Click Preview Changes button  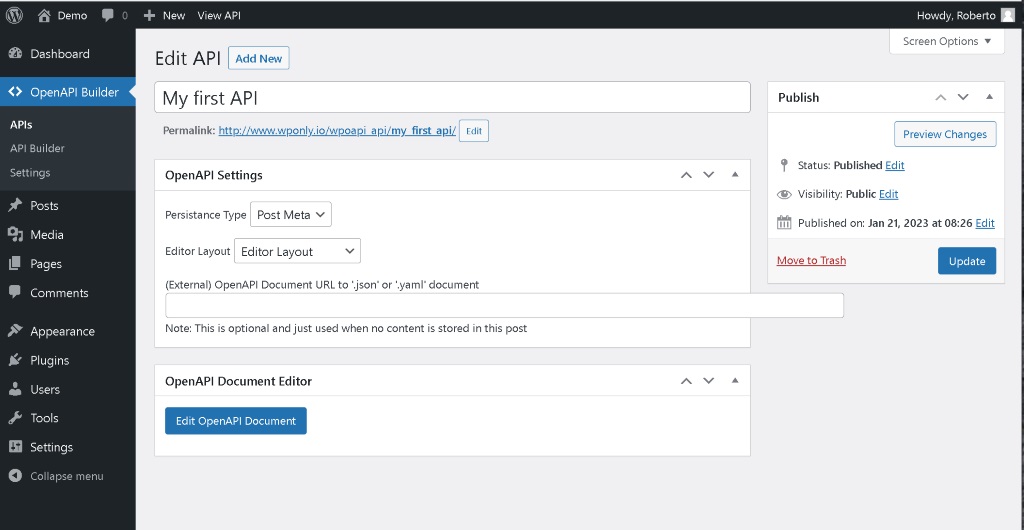pos(945,134)
